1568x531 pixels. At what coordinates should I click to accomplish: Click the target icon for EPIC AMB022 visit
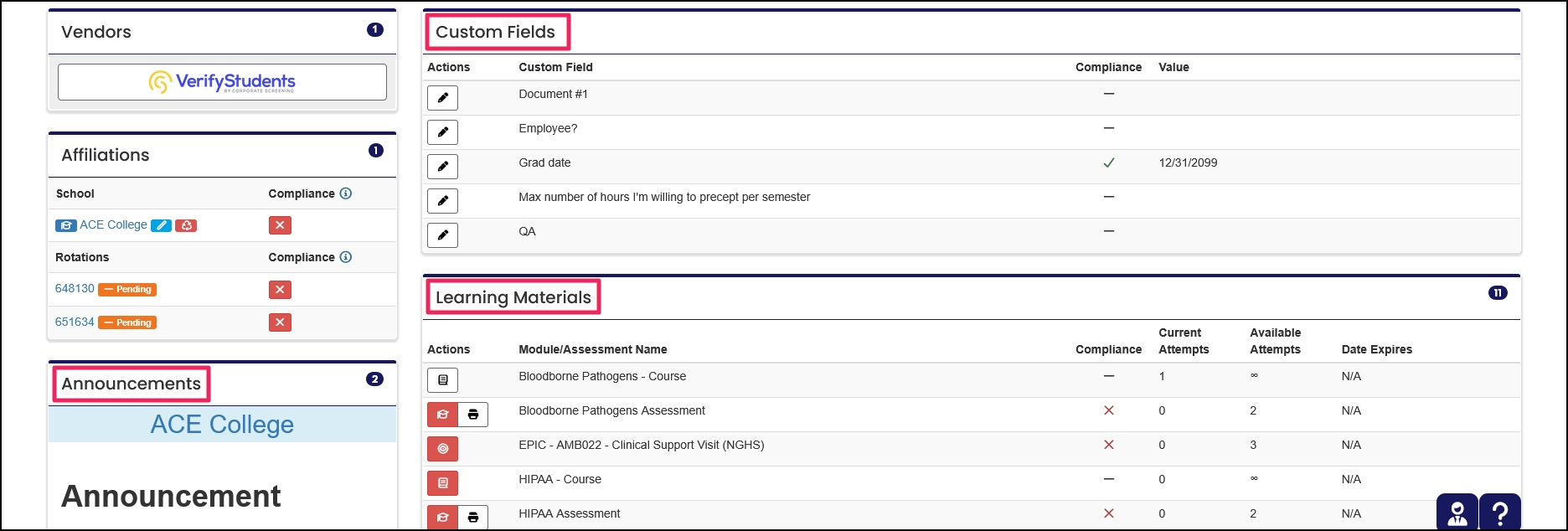point(442,448)
